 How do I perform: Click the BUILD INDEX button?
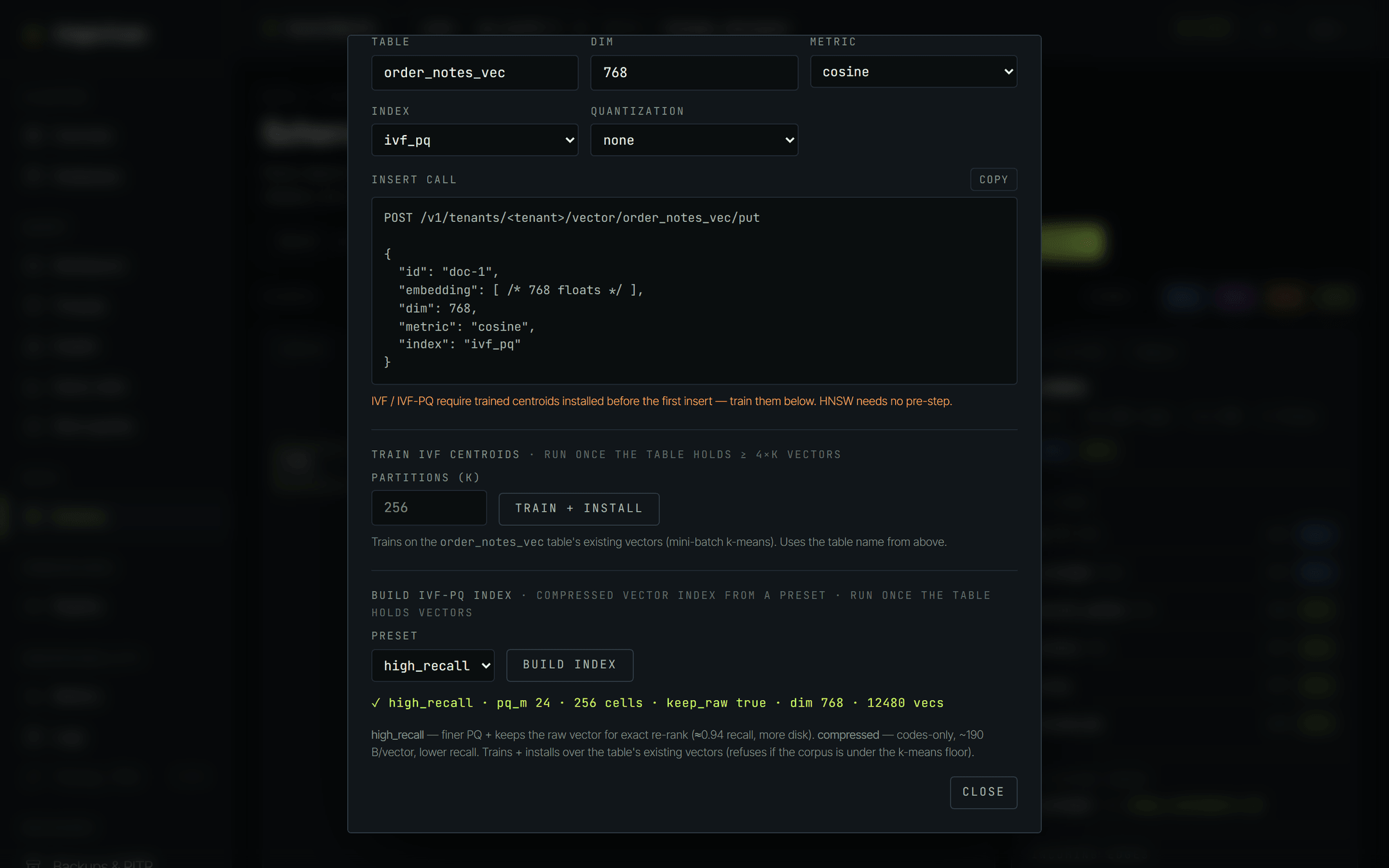570,665
